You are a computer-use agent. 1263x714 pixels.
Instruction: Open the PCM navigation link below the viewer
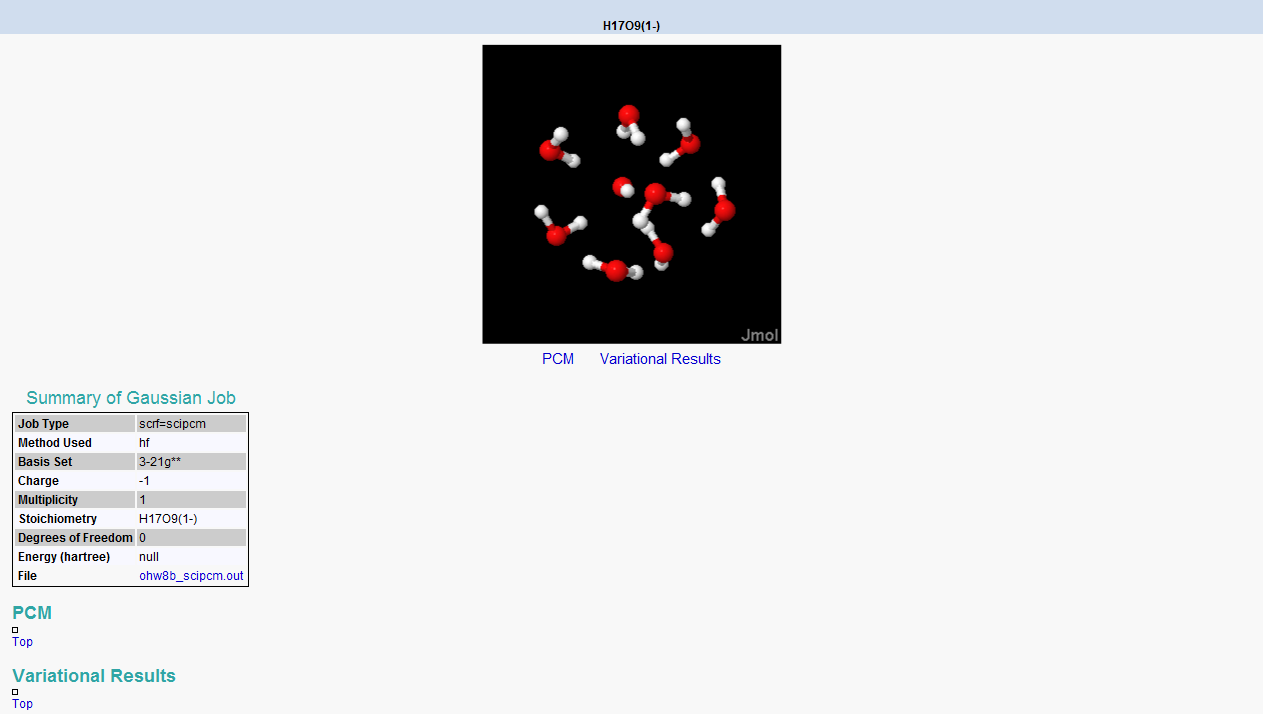557,358
